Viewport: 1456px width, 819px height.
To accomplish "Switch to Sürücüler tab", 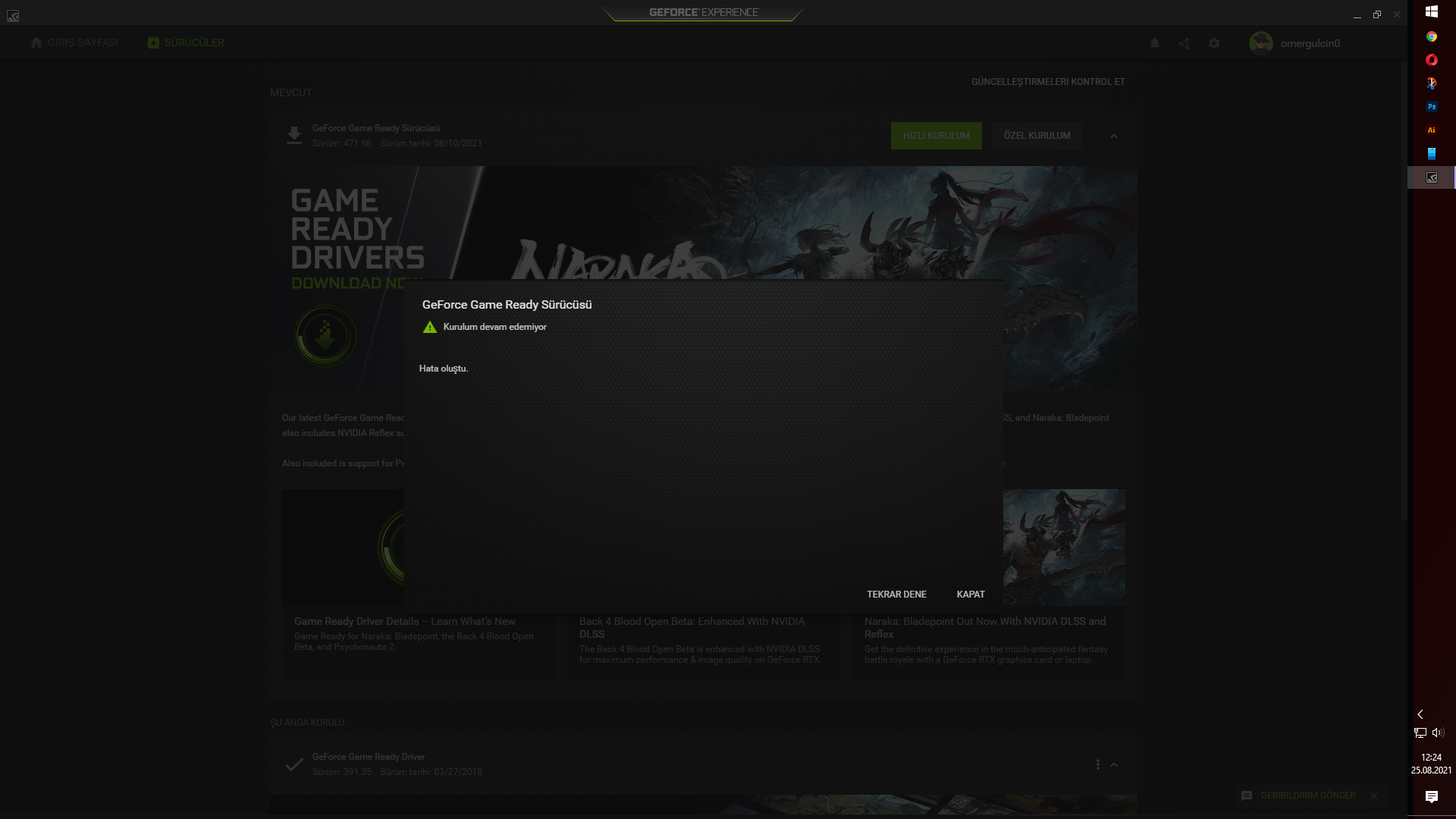I will coord(186,43).
